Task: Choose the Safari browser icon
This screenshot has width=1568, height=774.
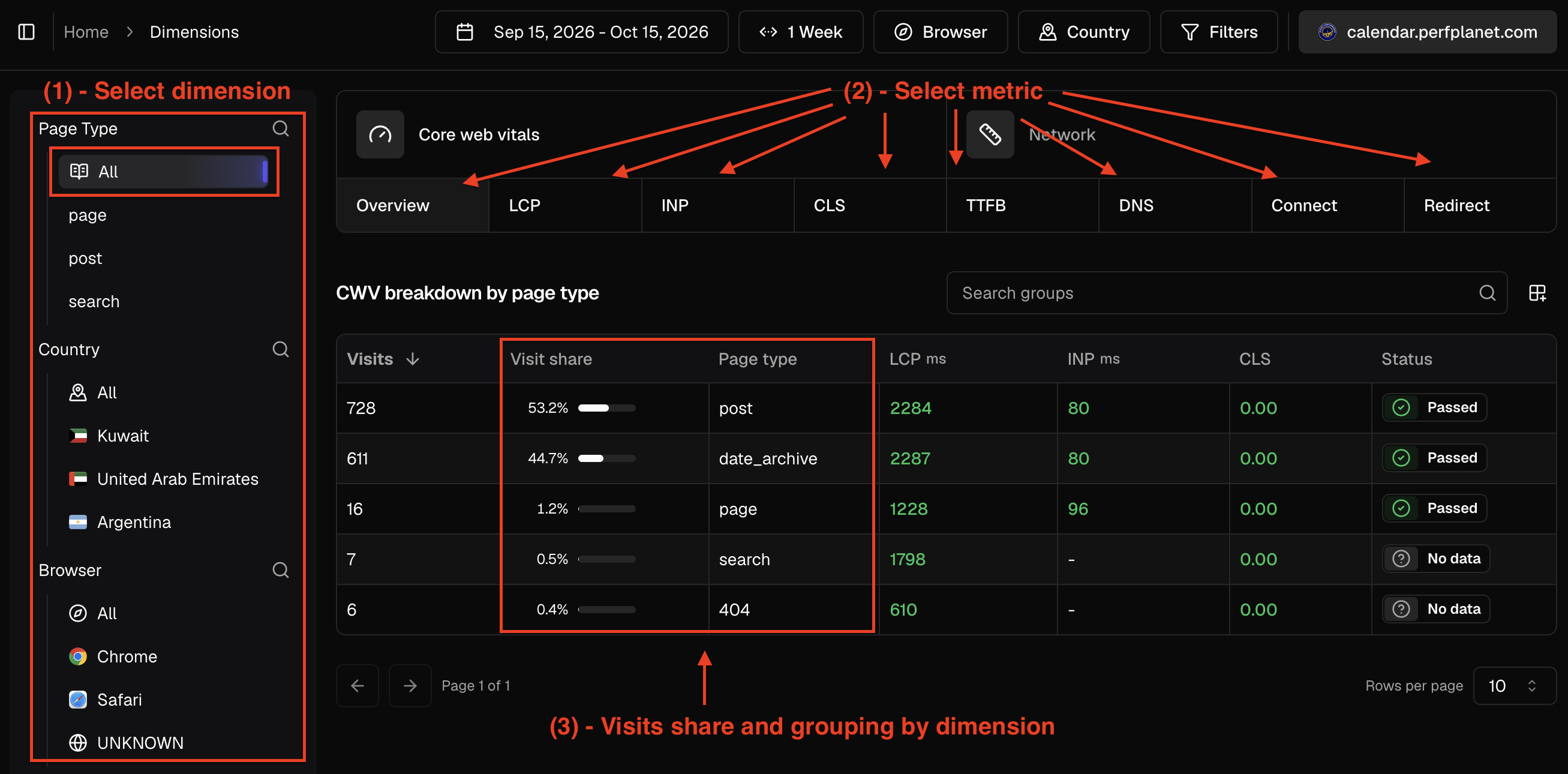Action: pos(78,700)
